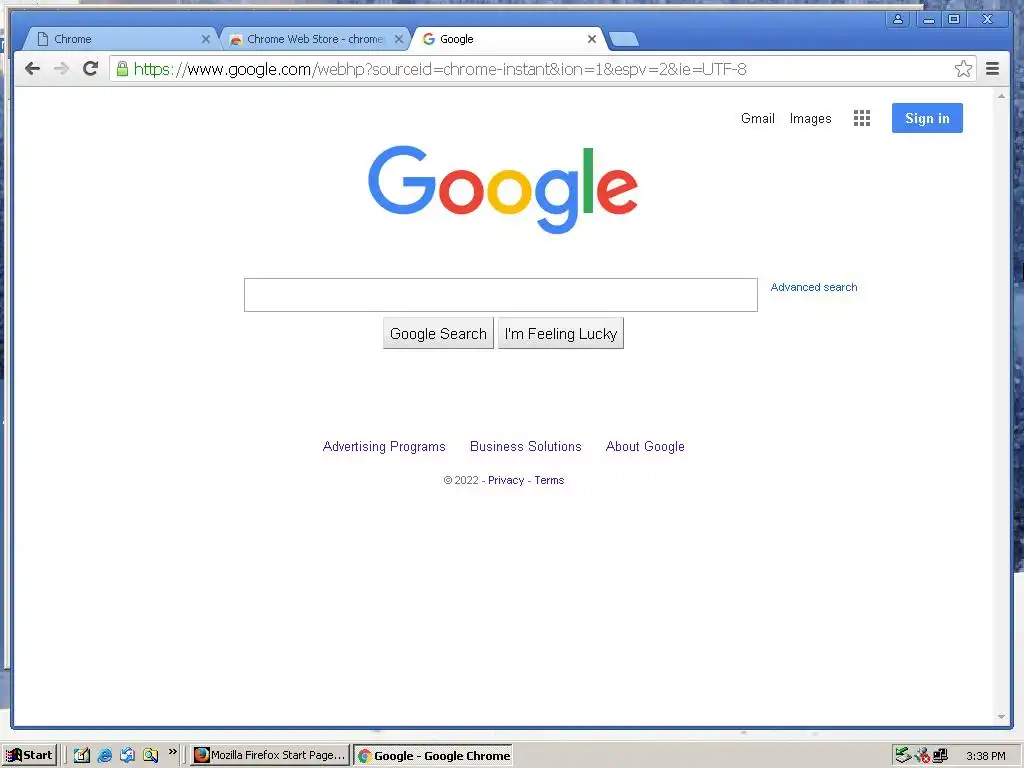
Task: Click the Outlook Express Quick Launch icon
Action: click(127, 756)
